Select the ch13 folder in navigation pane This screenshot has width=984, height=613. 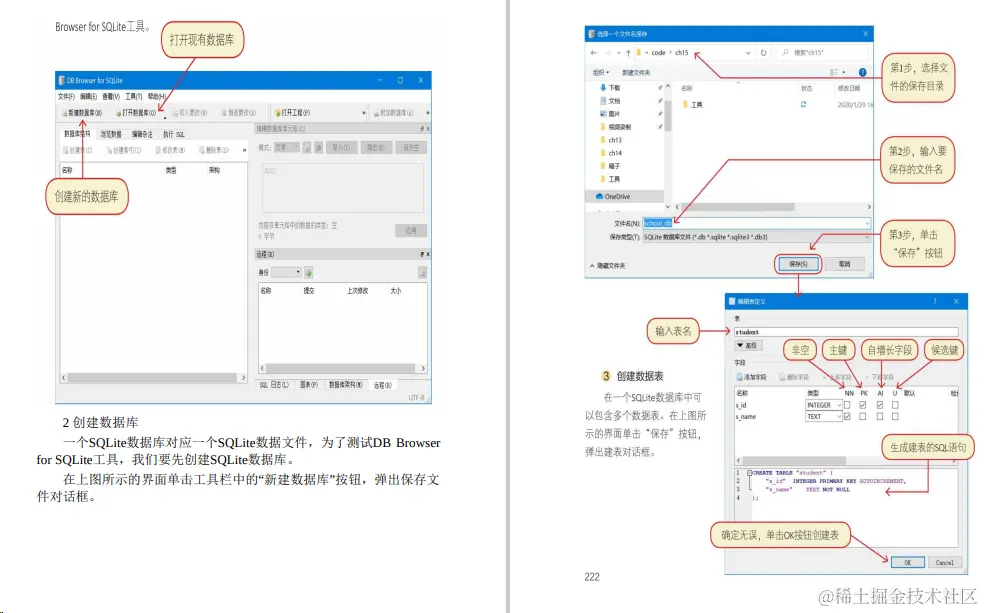(611, 140)
